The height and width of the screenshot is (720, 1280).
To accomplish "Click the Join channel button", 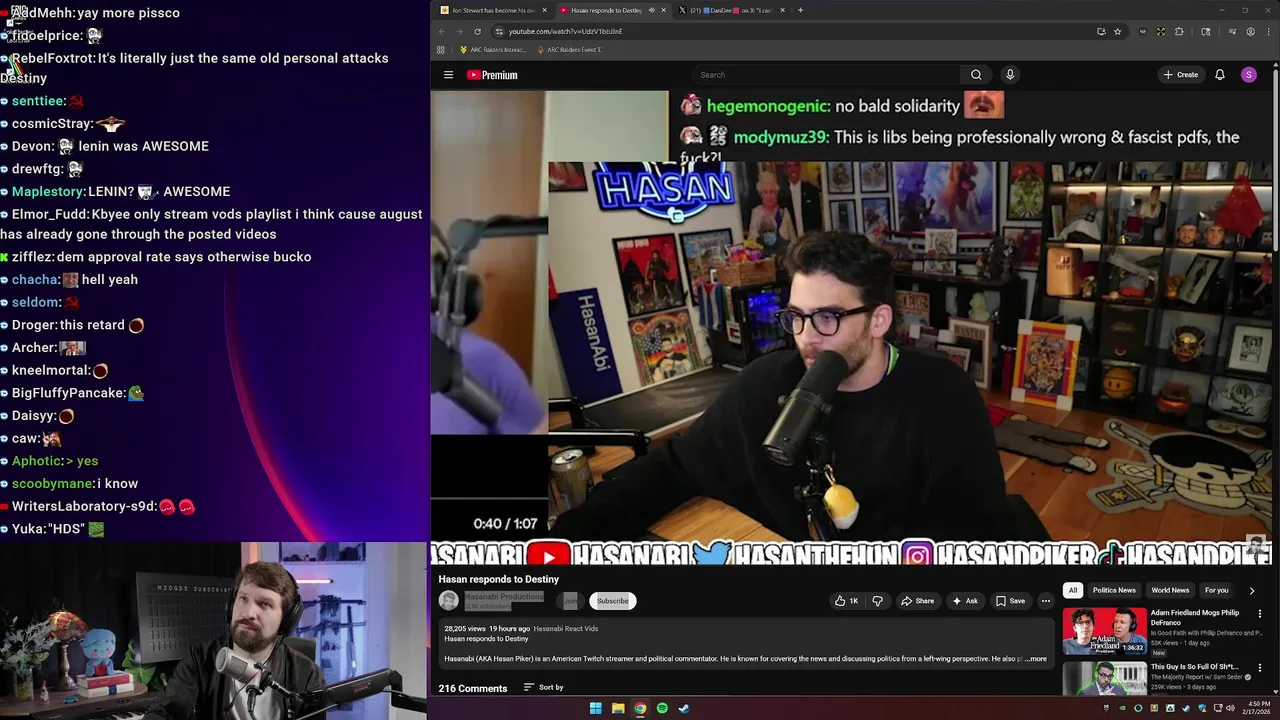I will [x=570, y=601].
